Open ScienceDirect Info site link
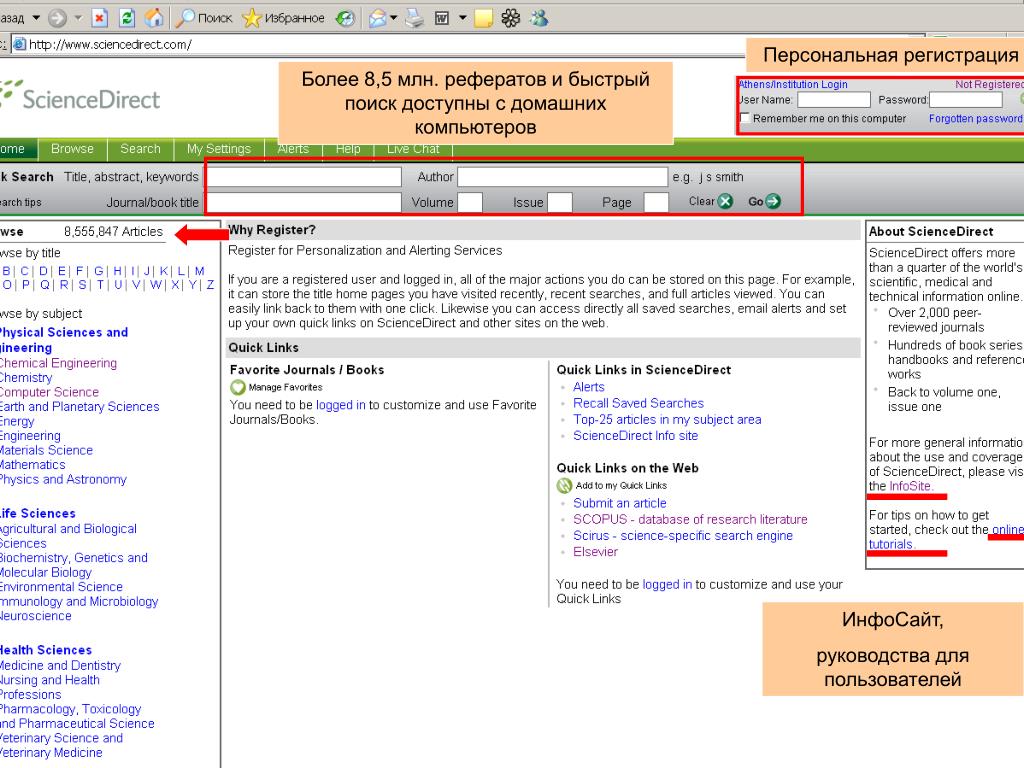Image resolution: width=1024 pixels, height=768 pixels. [635, 436]
